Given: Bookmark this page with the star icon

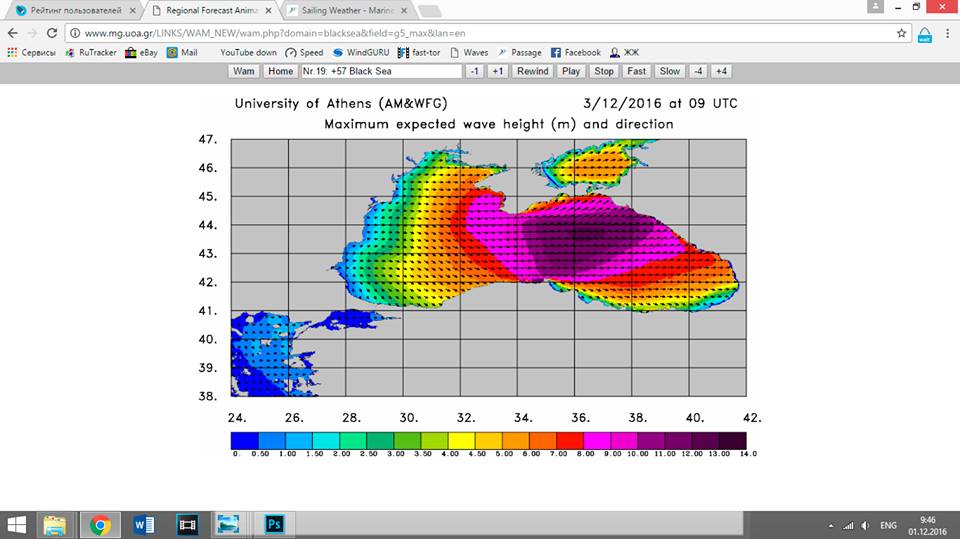Looking at the screenshot, I should click(x=901, y=33).
